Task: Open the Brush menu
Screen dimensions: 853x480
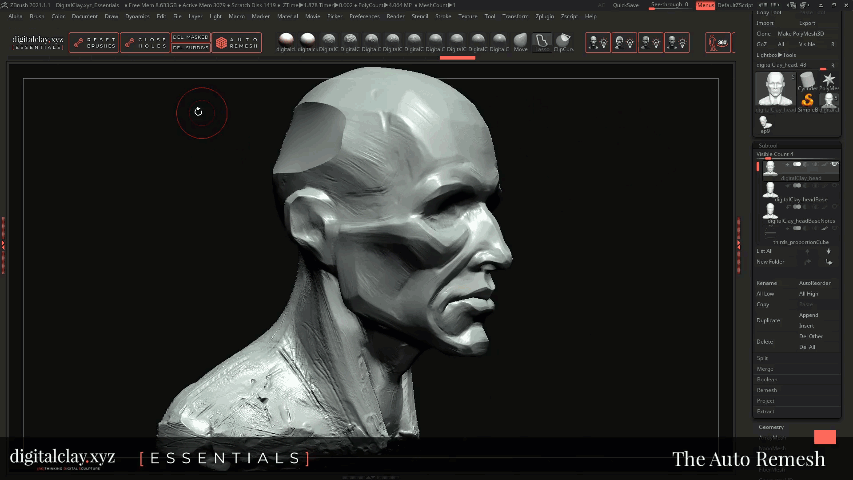Action: point(37,16)
